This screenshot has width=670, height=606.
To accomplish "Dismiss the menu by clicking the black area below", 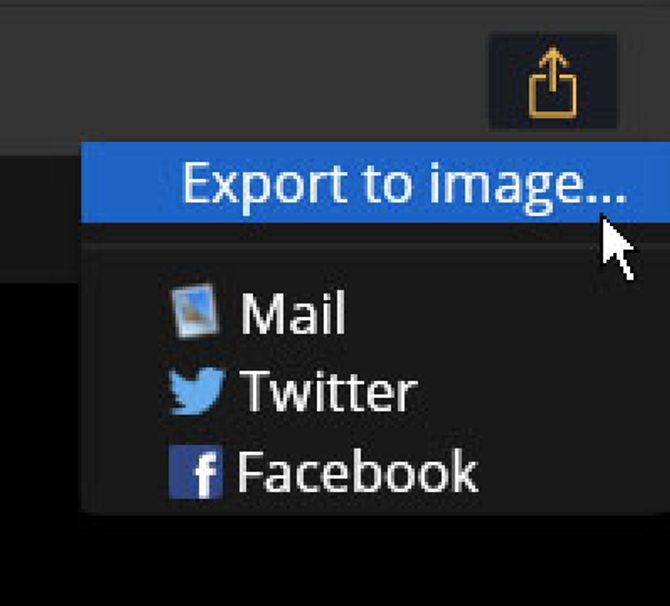I will point(335,561).
